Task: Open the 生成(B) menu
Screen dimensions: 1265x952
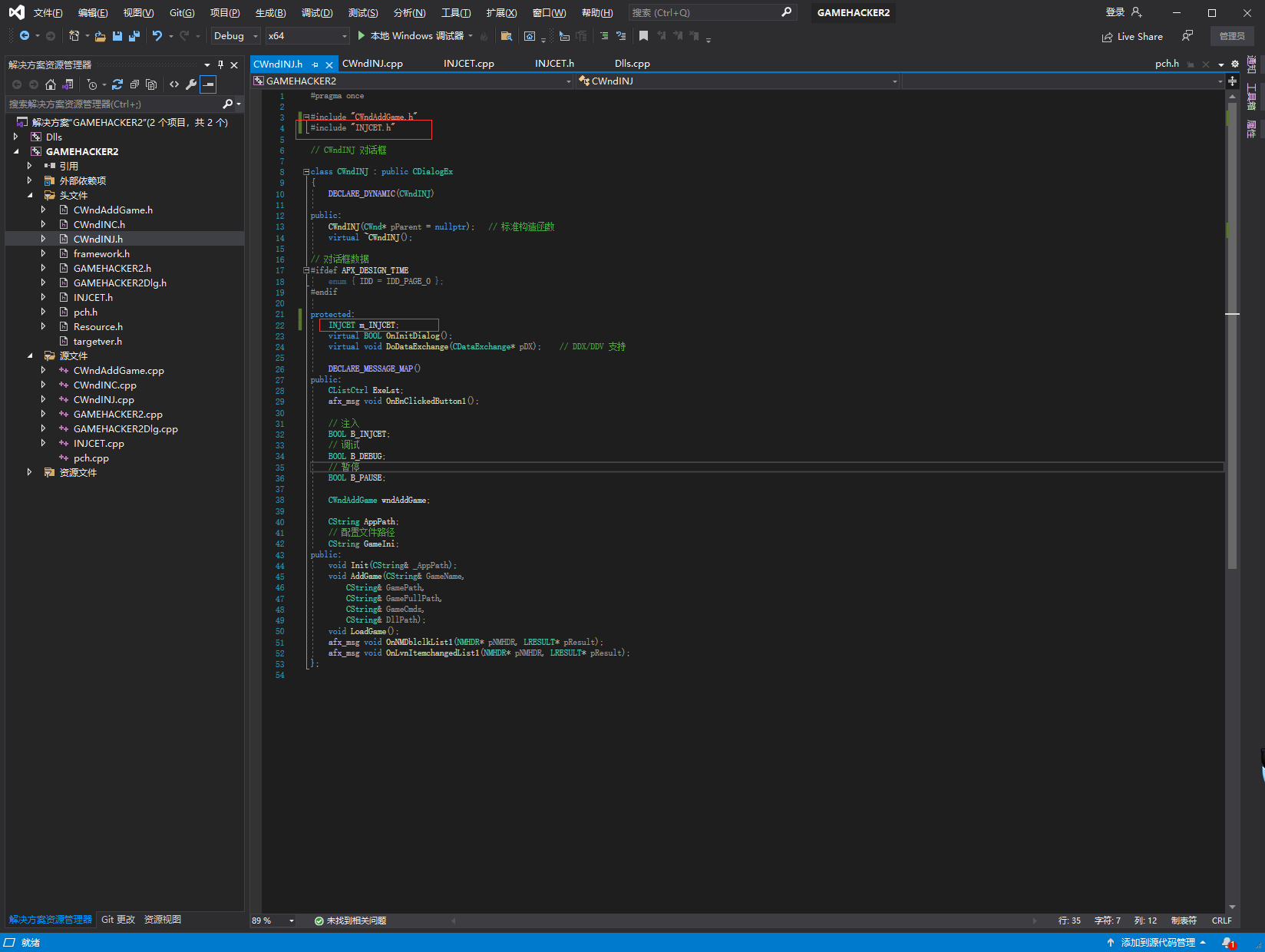Action: tap(270, 12)
